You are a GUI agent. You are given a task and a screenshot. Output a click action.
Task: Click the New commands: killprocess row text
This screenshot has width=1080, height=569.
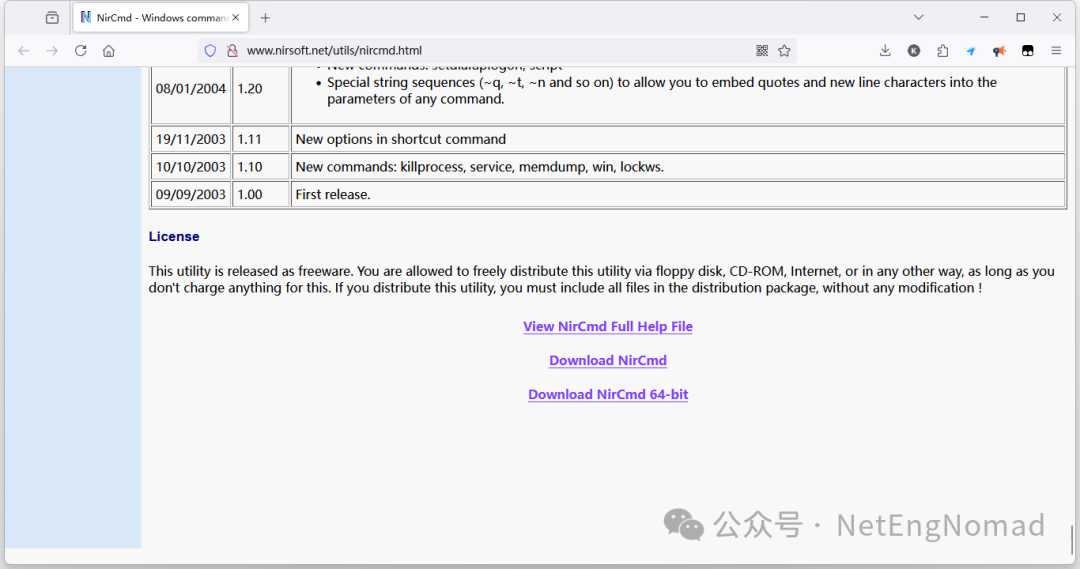(x=480, y=167)
